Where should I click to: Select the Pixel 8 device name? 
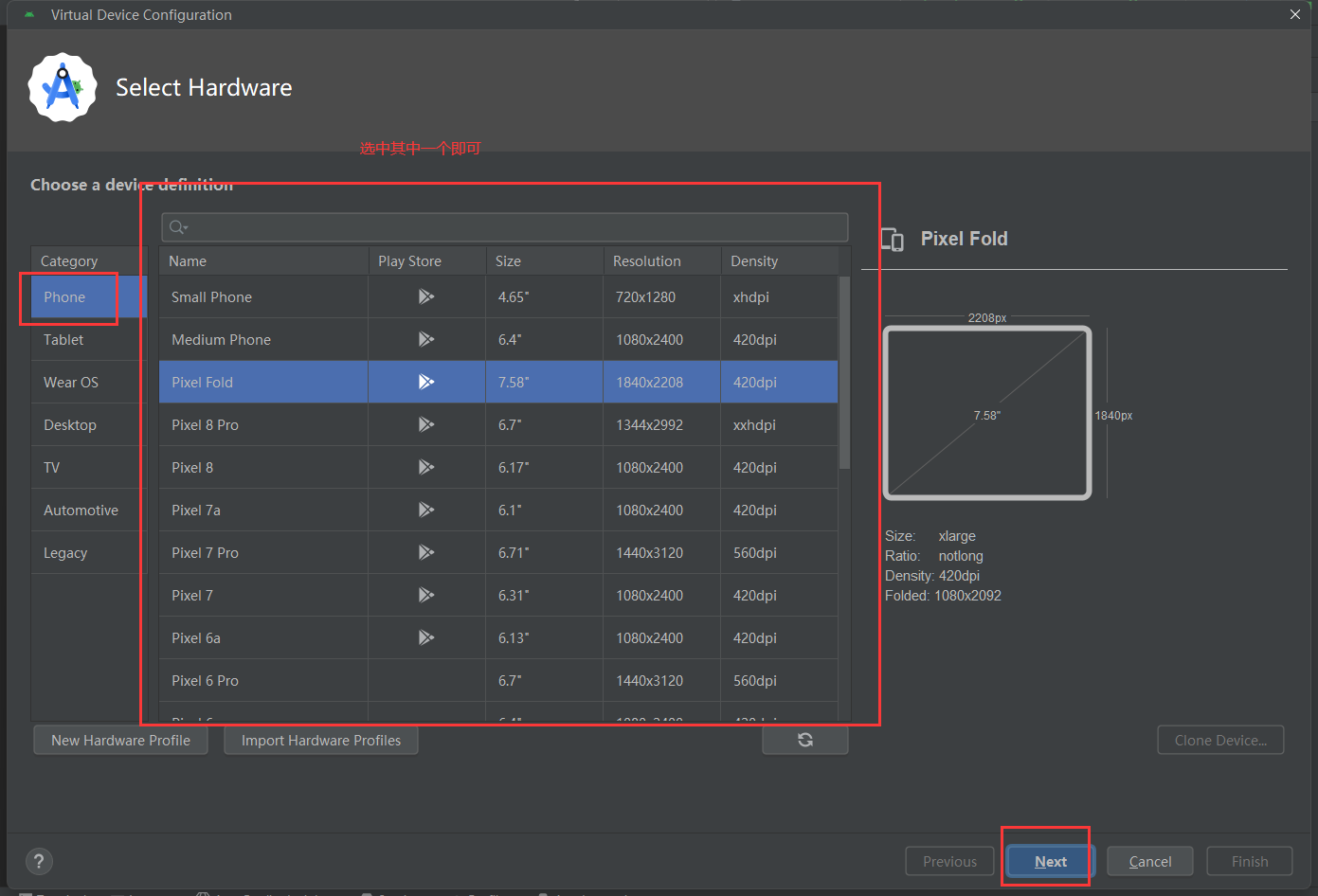coord(192,467)
